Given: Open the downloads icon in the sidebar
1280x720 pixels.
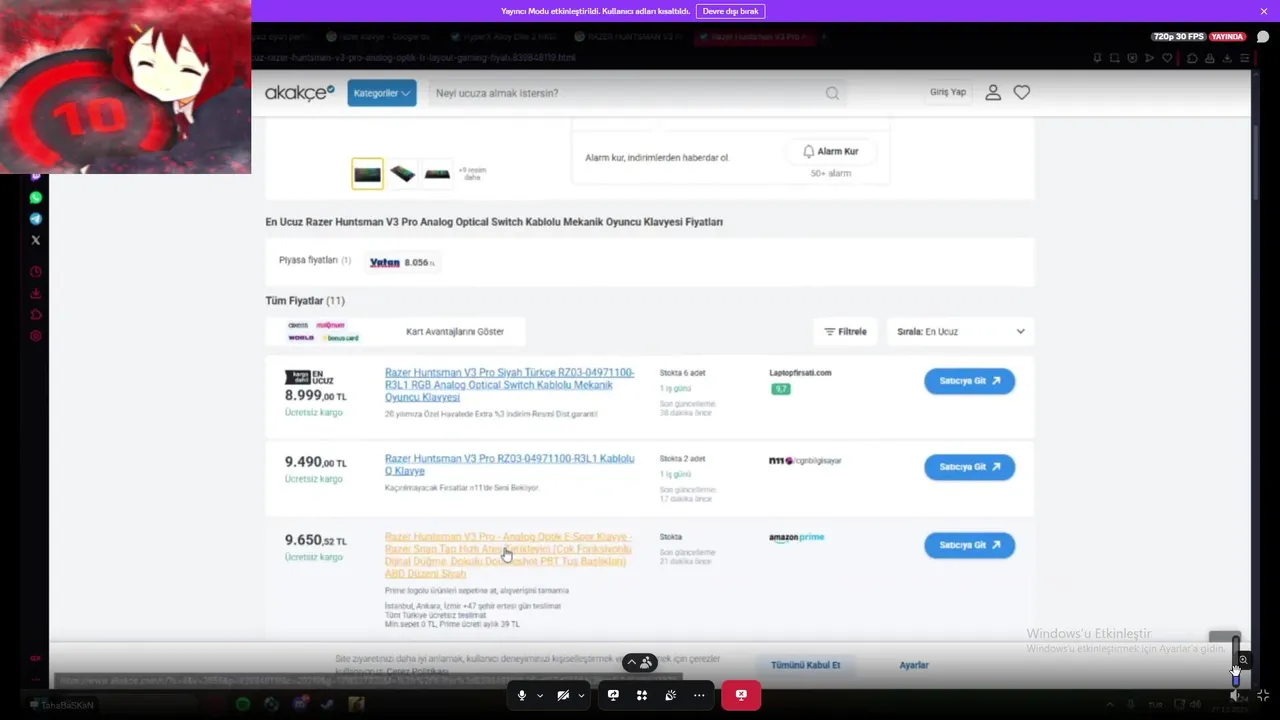Looking at the screenshot, I should coord(36,293).
